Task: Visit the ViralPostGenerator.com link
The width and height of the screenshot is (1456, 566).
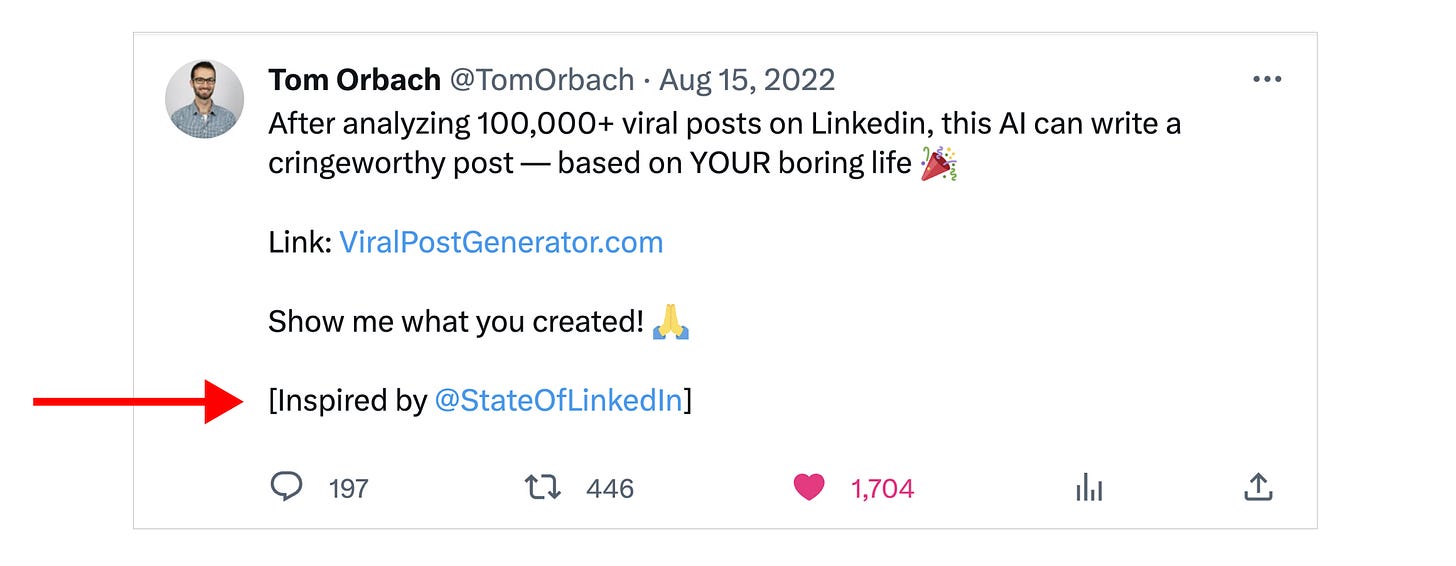Action: [x=501, y=242]
